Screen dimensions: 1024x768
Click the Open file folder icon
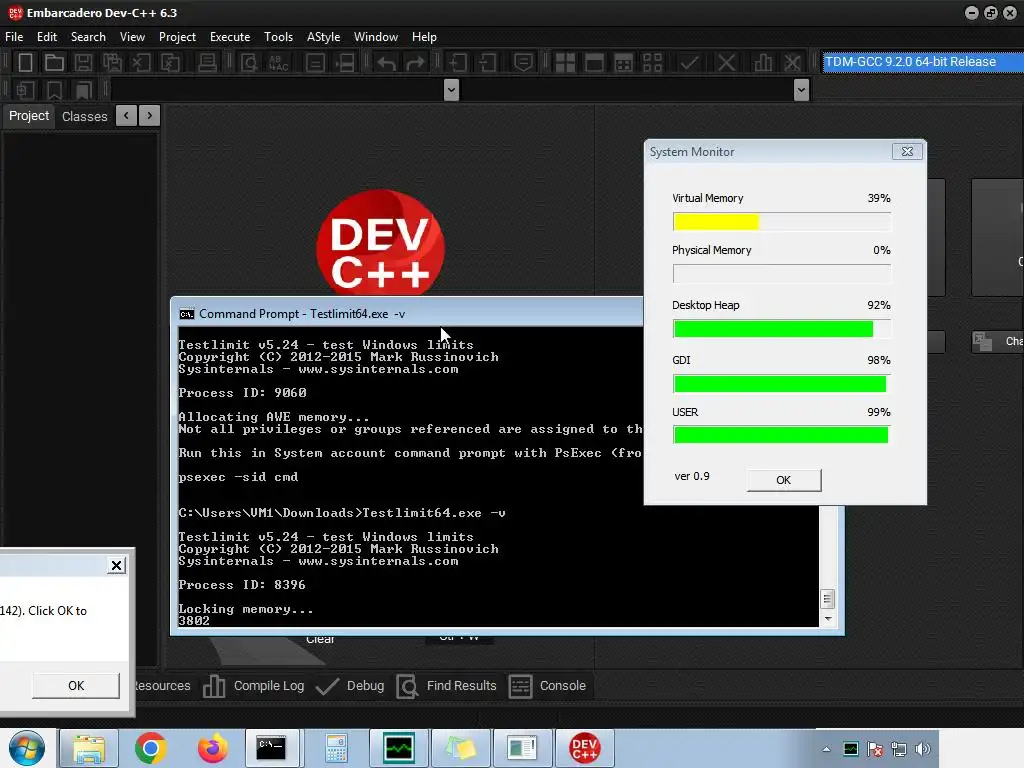(54, 63)
